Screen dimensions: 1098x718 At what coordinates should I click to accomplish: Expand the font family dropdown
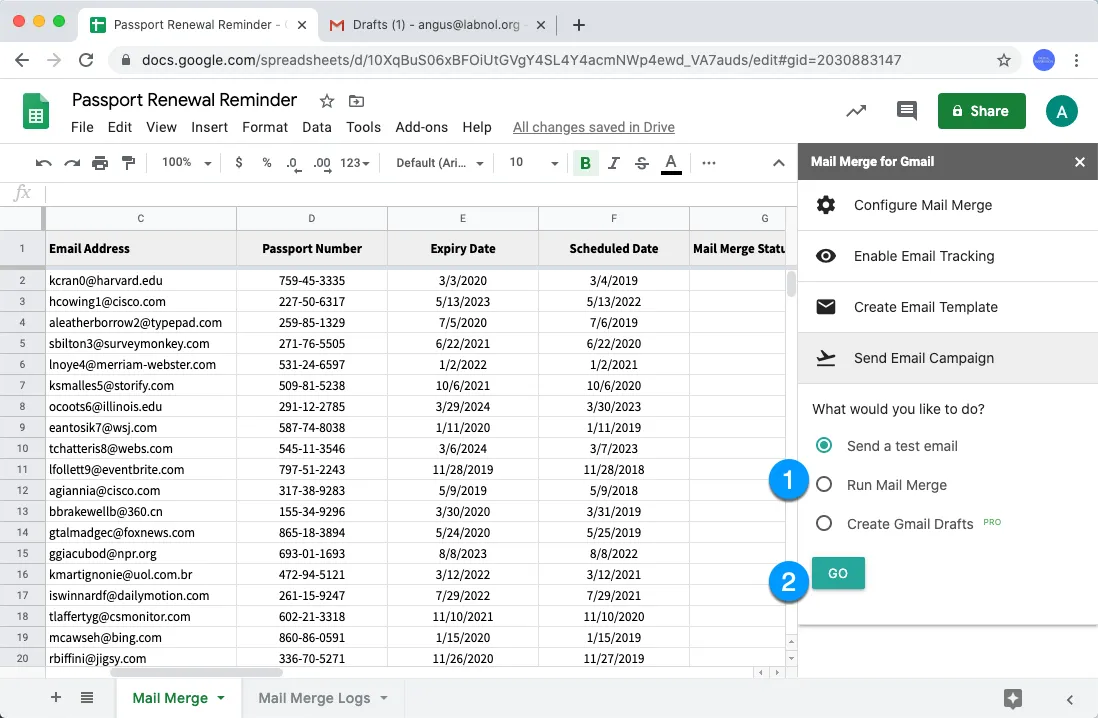click(x=440, y=163)
